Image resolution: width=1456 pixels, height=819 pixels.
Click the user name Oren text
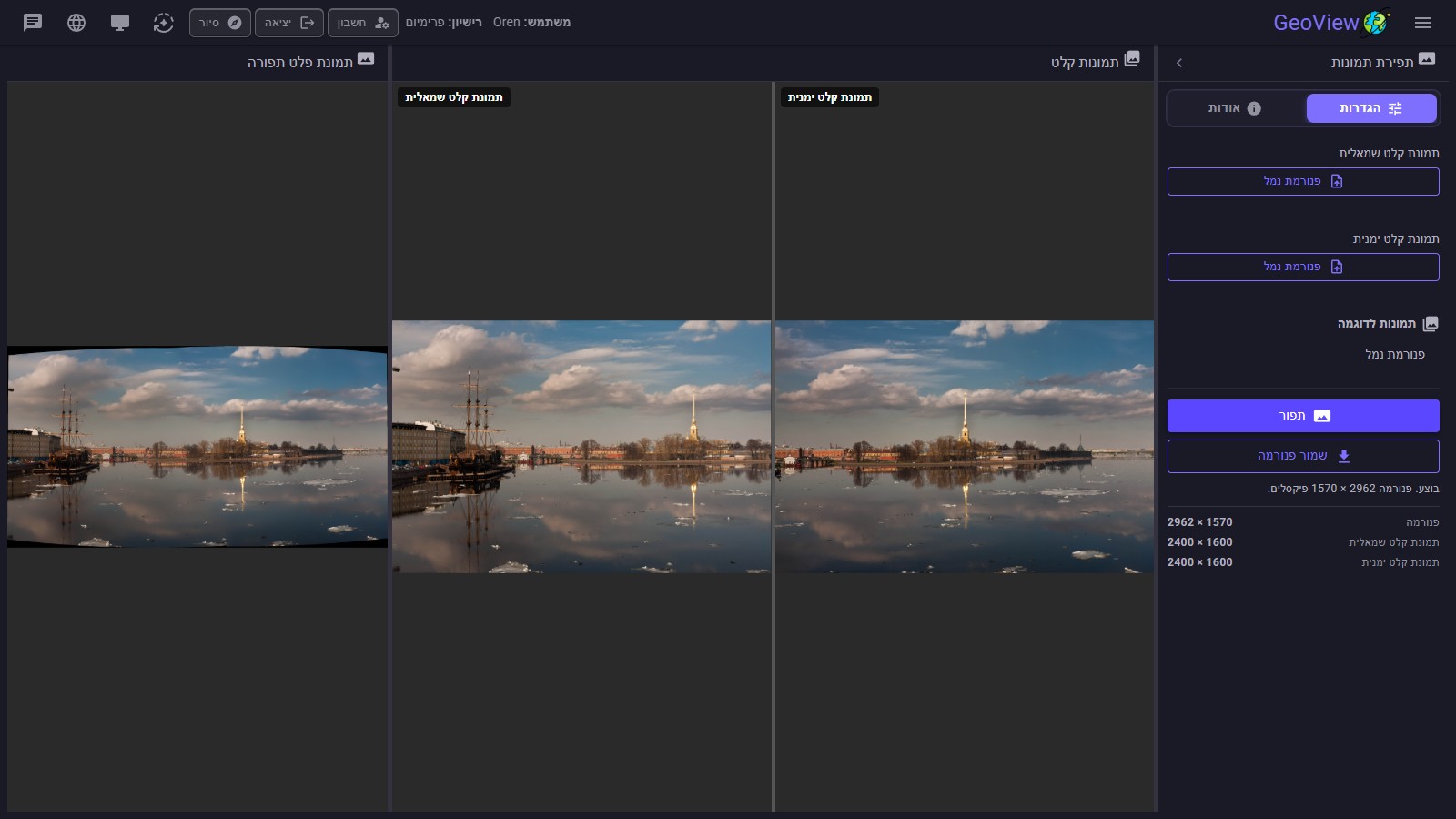point(506,23)
